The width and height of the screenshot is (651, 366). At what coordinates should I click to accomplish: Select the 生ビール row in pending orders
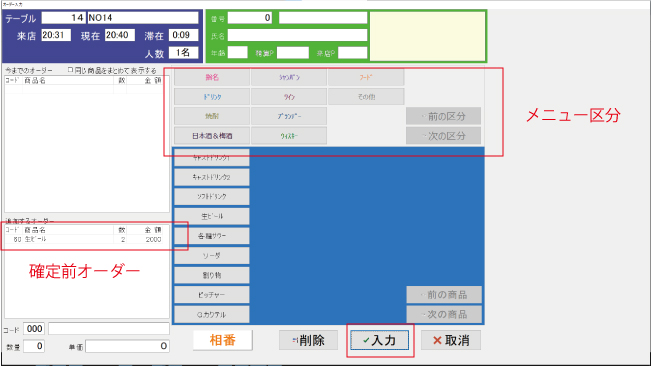pos(84,239)
